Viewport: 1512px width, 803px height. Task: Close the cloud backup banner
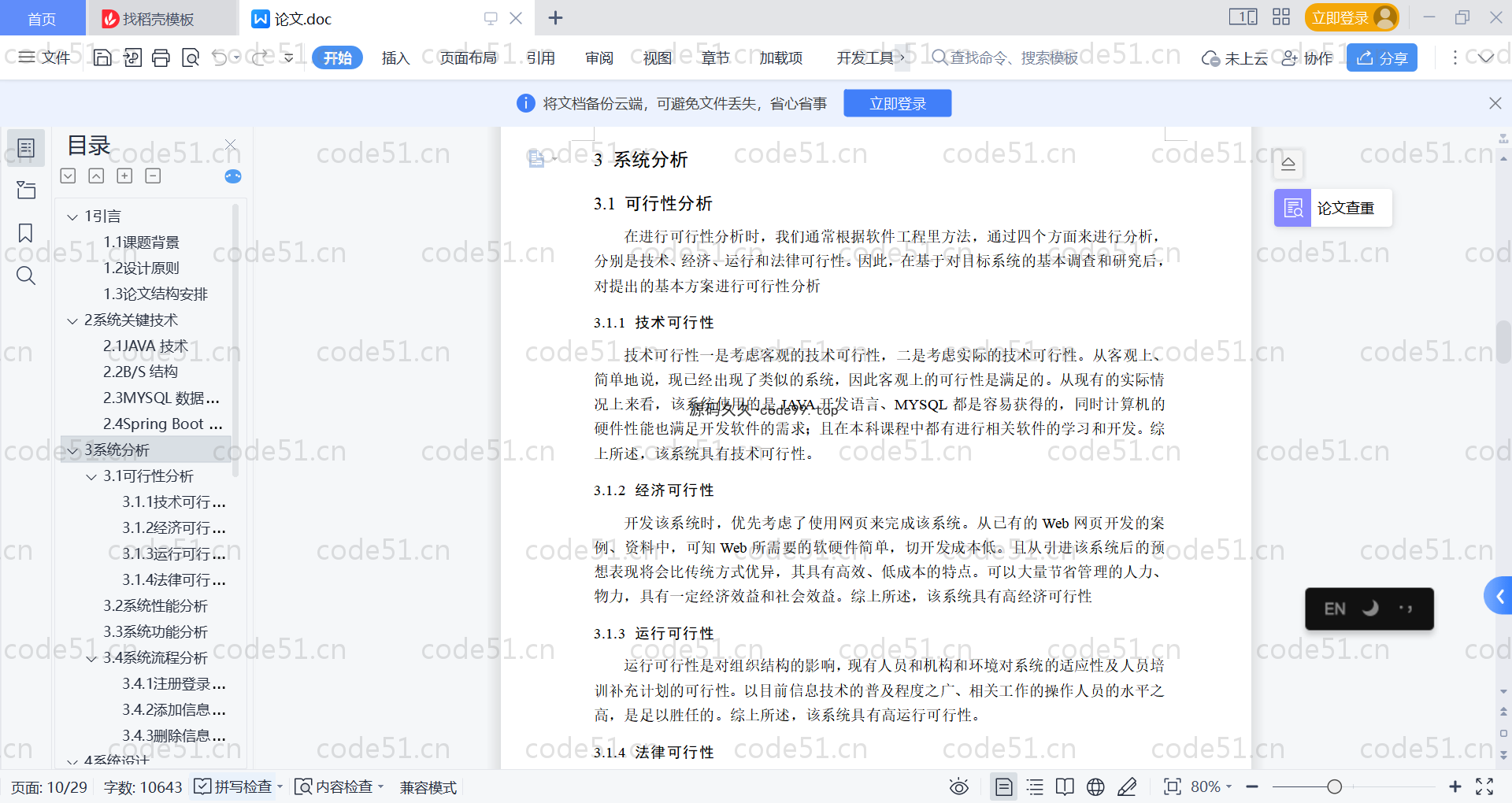point(1495,103)
